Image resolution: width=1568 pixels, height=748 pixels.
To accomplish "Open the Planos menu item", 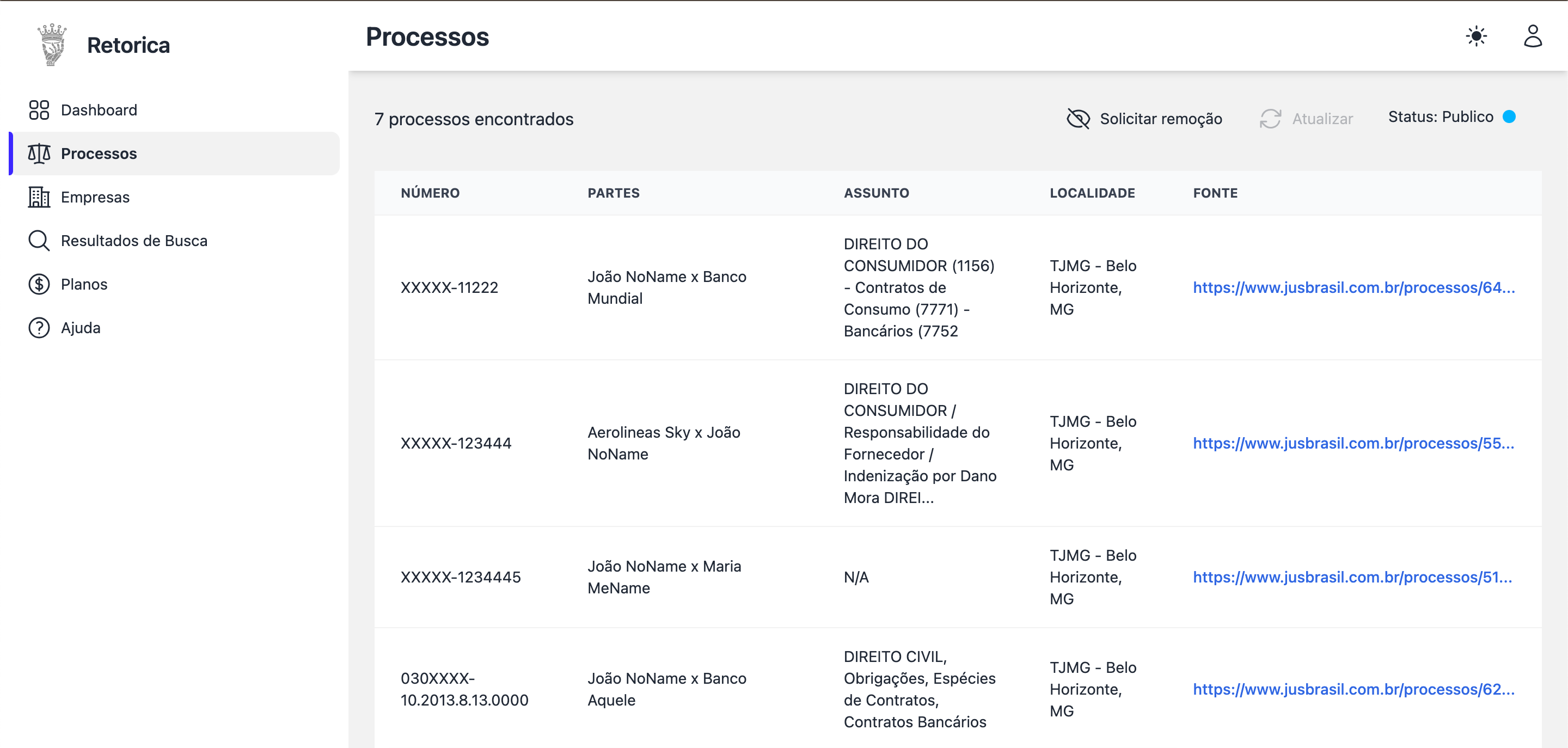I will tap(84, 284).
